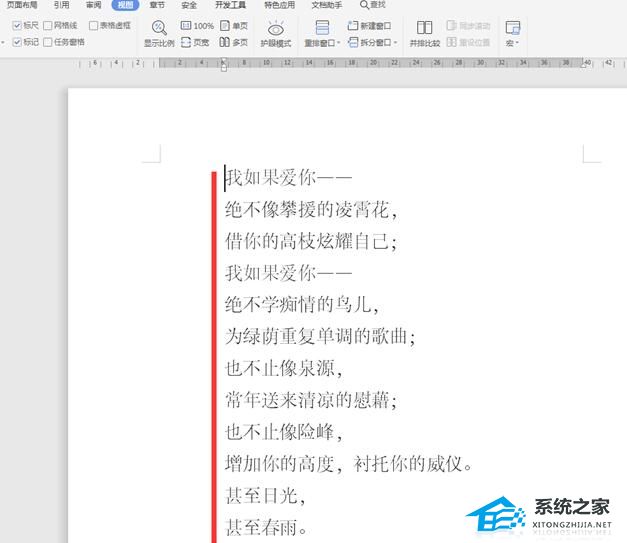
Task: Open the 安全 security tab
Action: [189, 5]
